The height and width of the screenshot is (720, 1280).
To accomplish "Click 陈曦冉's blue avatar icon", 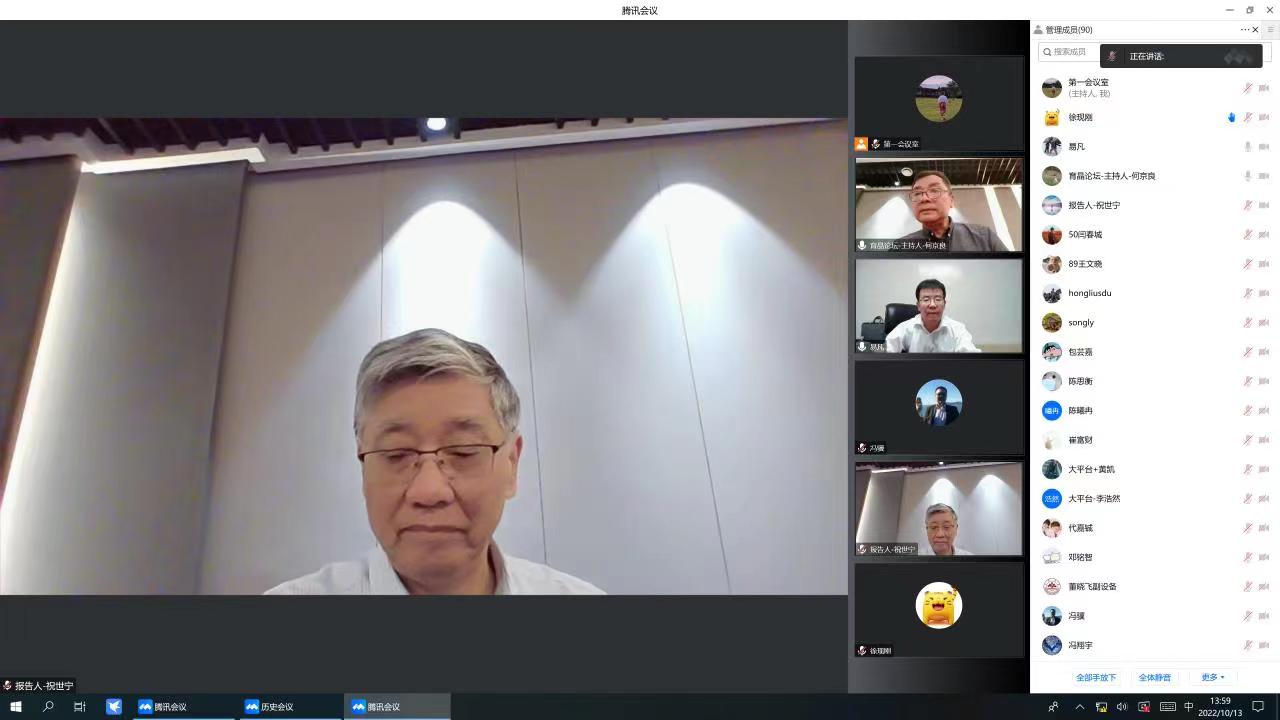I will [x=1051, y=411].
